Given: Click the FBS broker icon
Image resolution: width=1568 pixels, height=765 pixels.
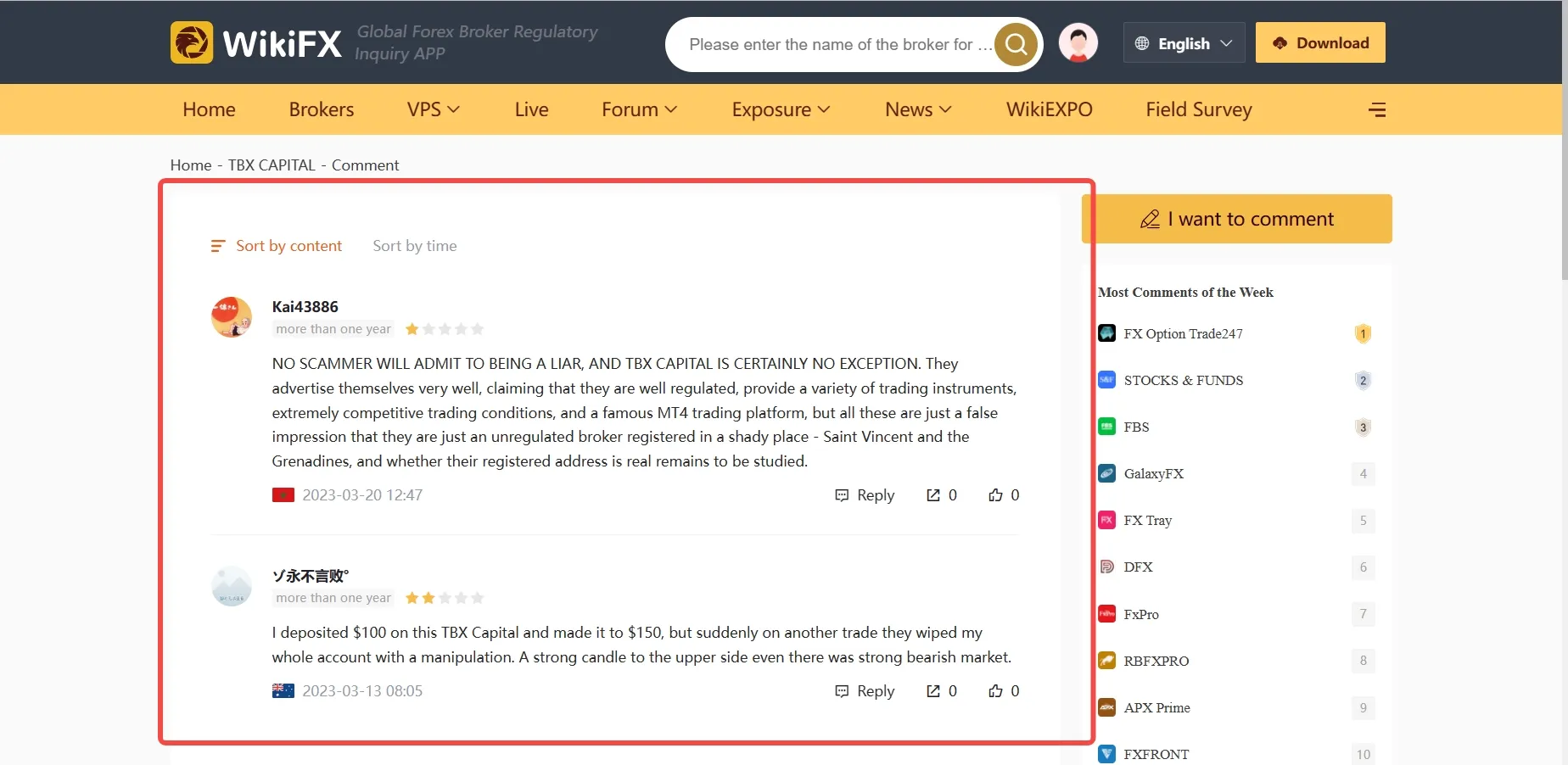Looking at the screenshot, I should pos(1106,427).
